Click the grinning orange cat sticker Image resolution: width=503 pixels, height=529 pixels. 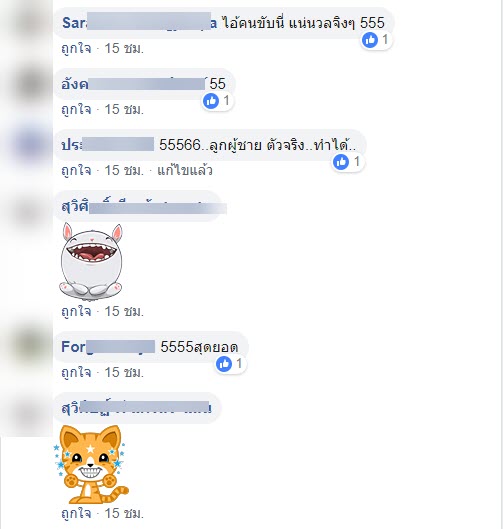click(91, 464)
